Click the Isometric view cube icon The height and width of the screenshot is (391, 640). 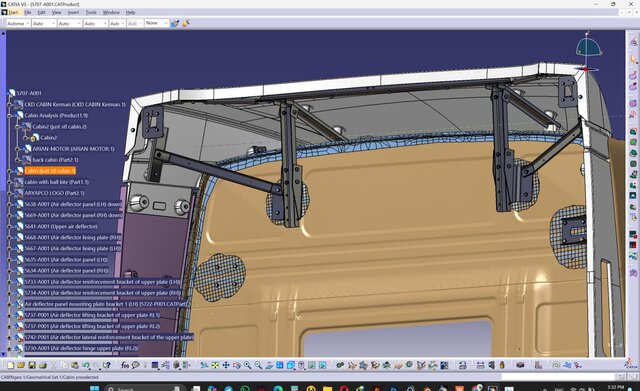pyautogui.click(x=291, y=365)
